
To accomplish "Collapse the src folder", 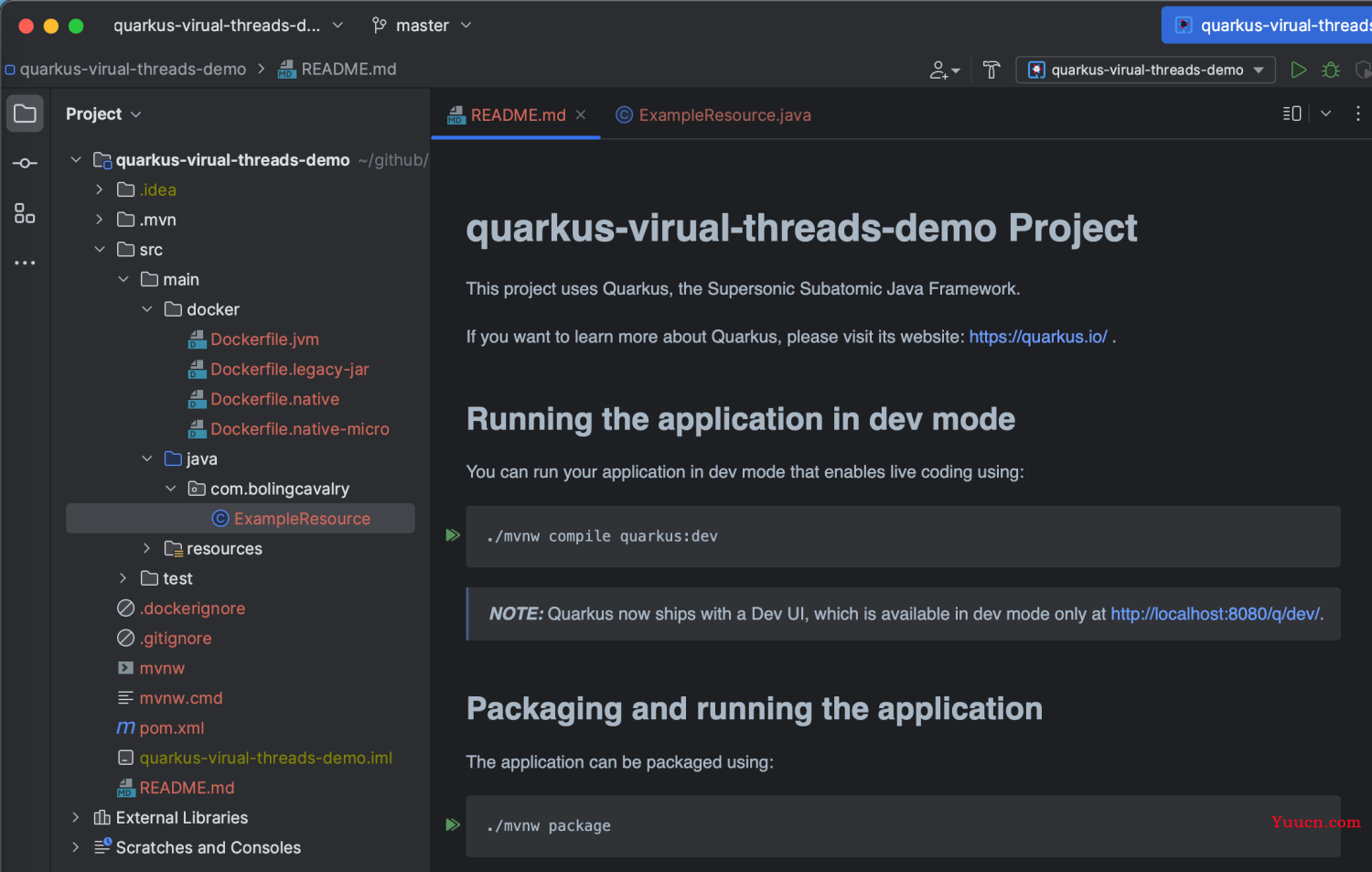I will coord(100,250).
